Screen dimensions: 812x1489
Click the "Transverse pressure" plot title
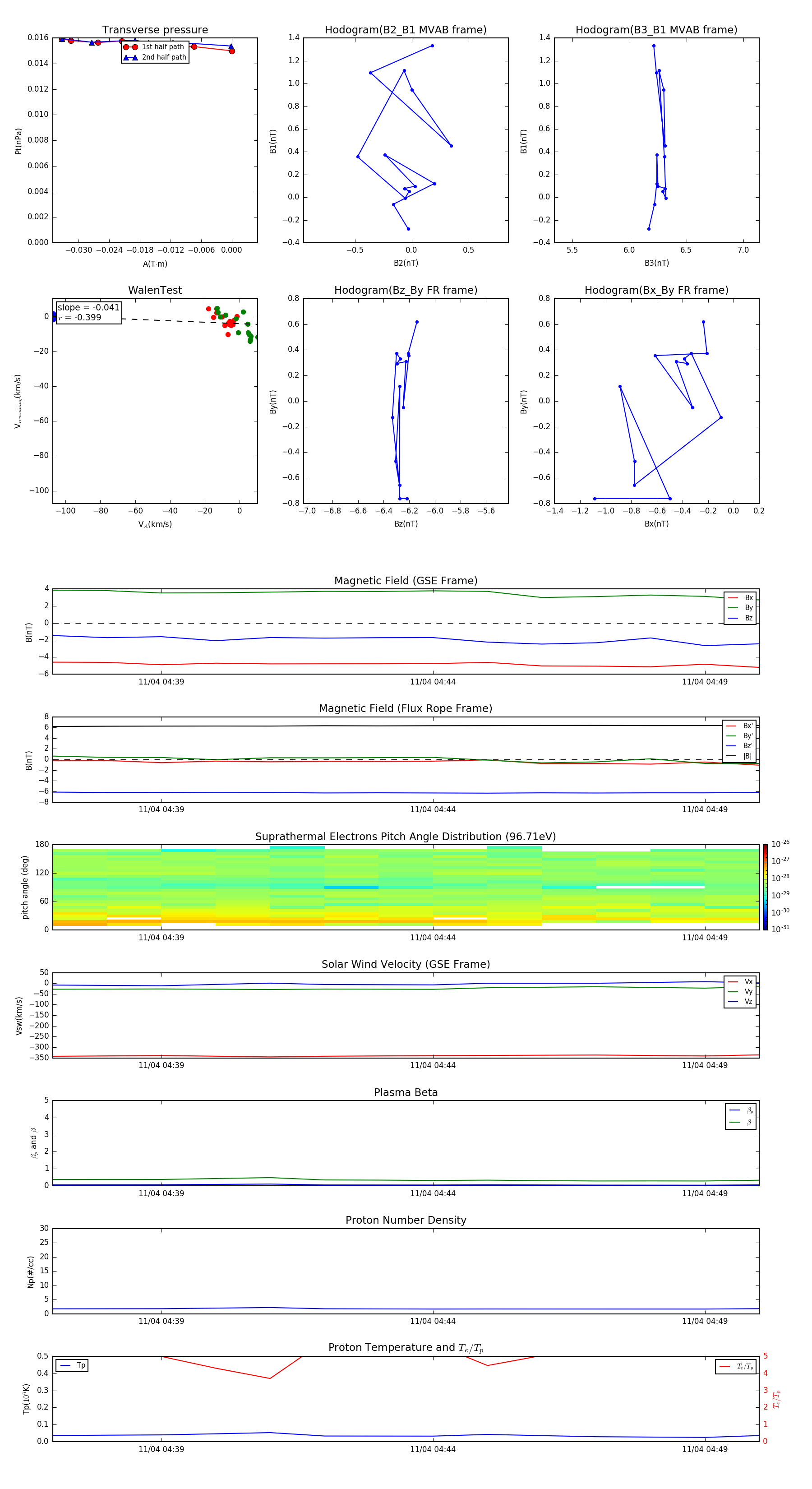[x=155, y=30]
